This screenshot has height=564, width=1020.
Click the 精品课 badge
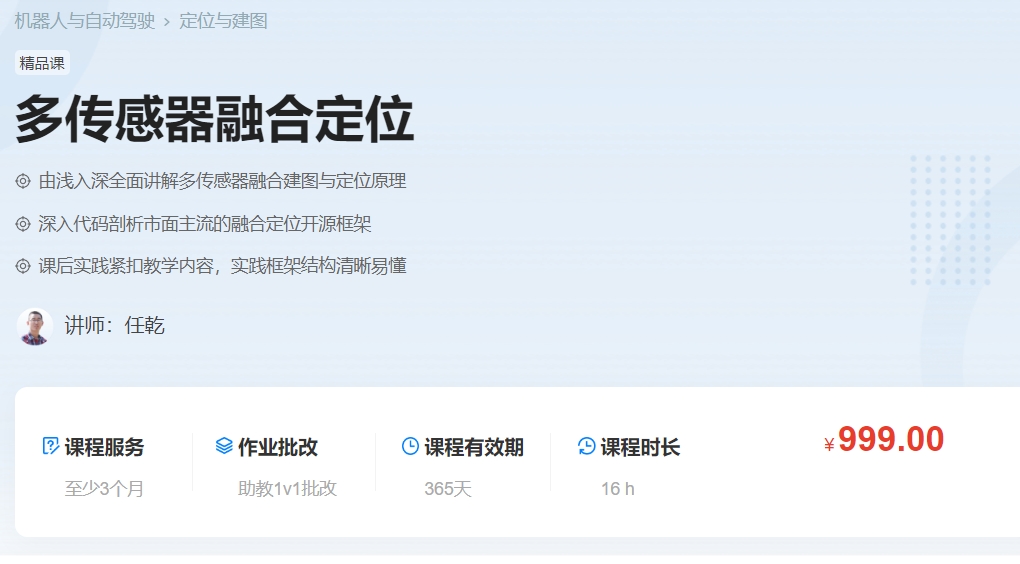click(42, 63)
